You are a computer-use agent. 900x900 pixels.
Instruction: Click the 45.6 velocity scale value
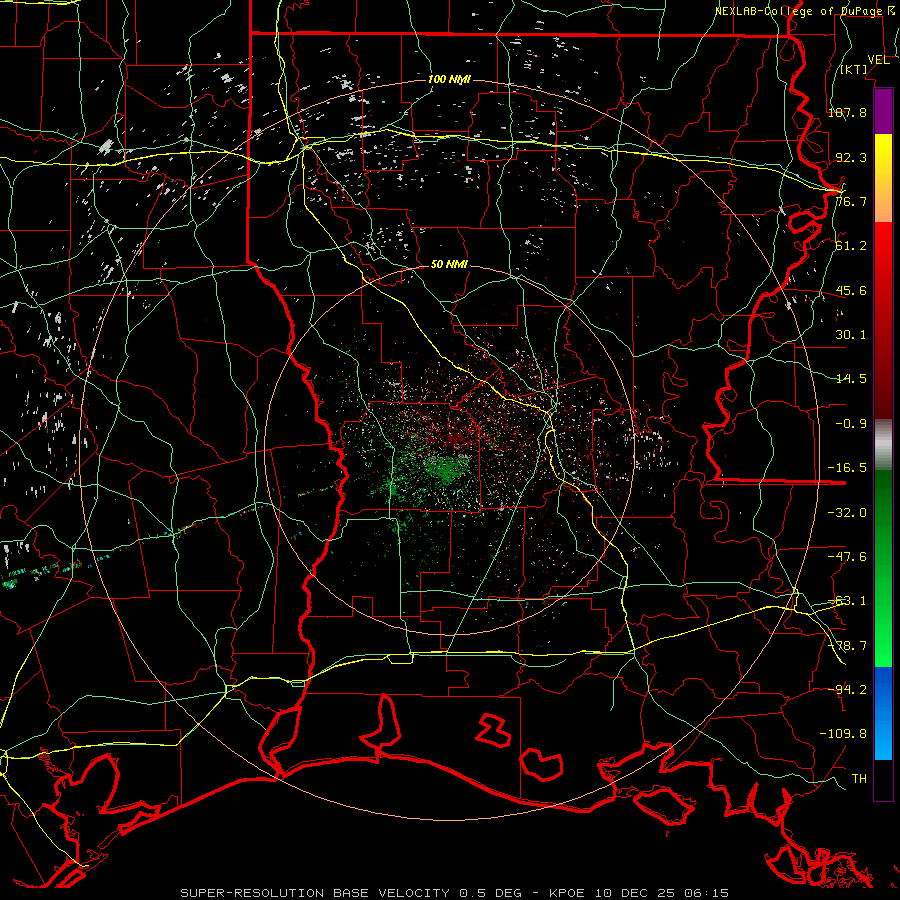click(851, 290)
